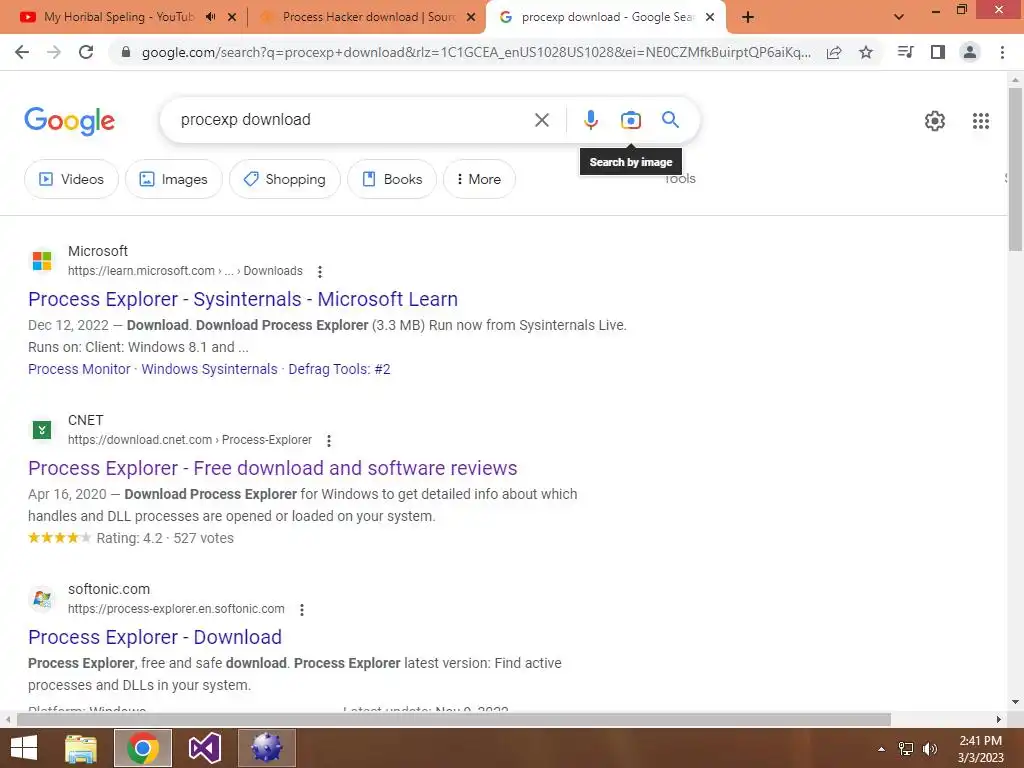Click the softonic site favicon
Viewport: 1024px width, 768px height.
point(42,599)
